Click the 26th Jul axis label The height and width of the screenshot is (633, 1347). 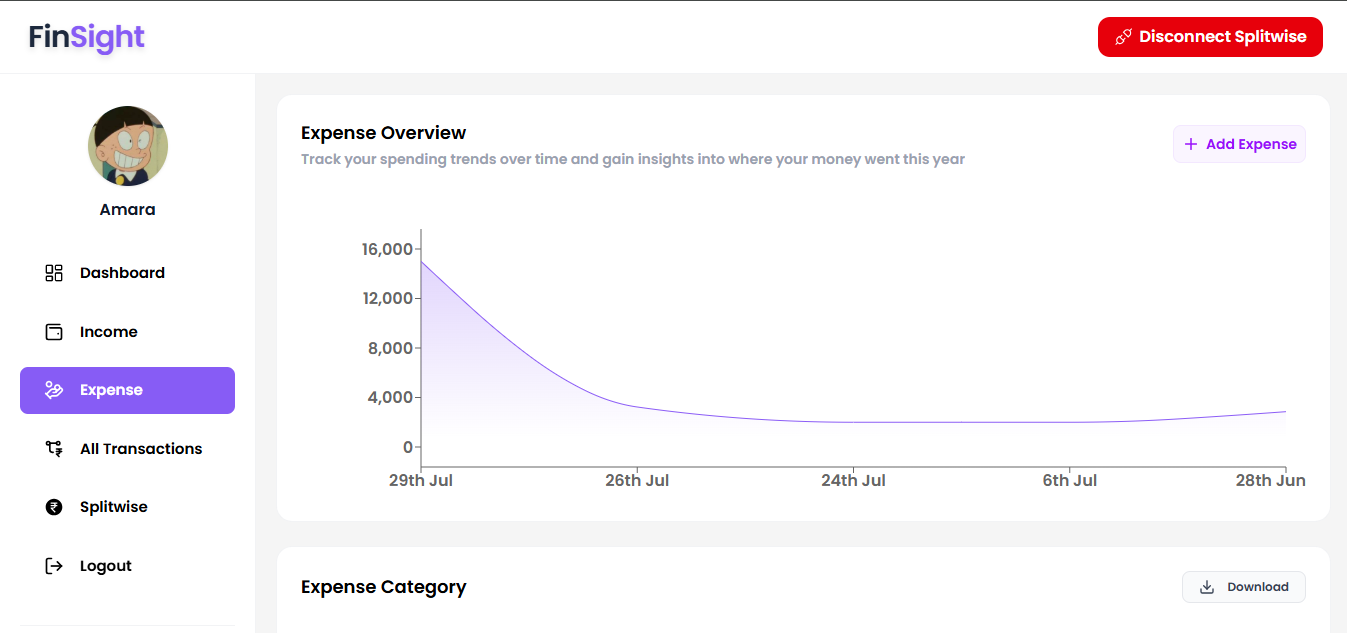click(637, 481)
